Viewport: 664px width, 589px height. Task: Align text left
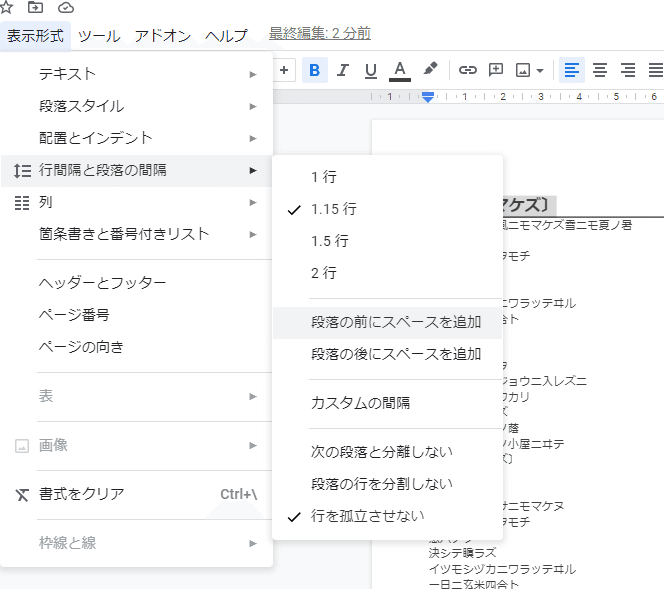tap(572, 70)
